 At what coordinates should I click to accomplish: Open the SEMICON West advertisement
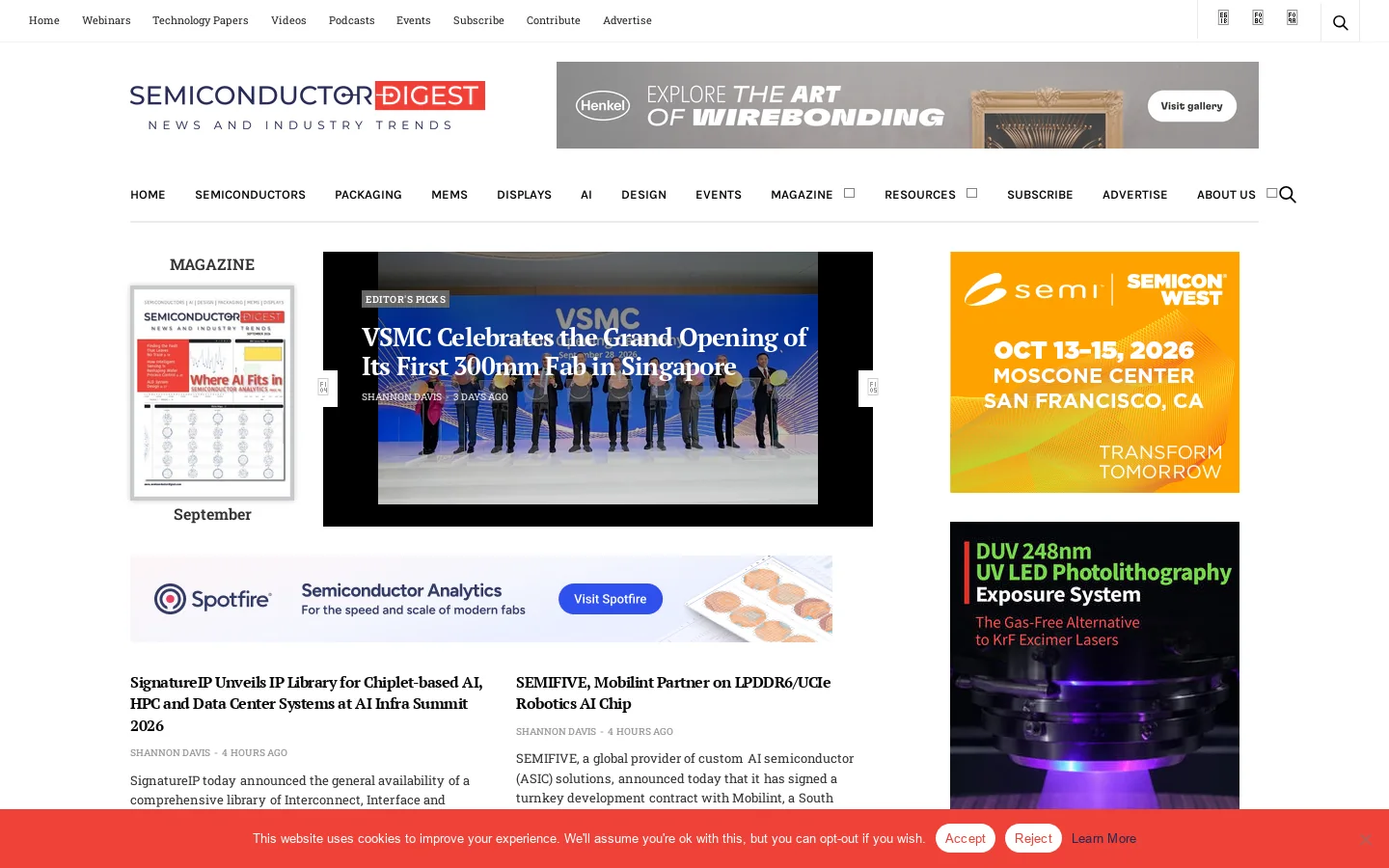[x=1095, y=372]
